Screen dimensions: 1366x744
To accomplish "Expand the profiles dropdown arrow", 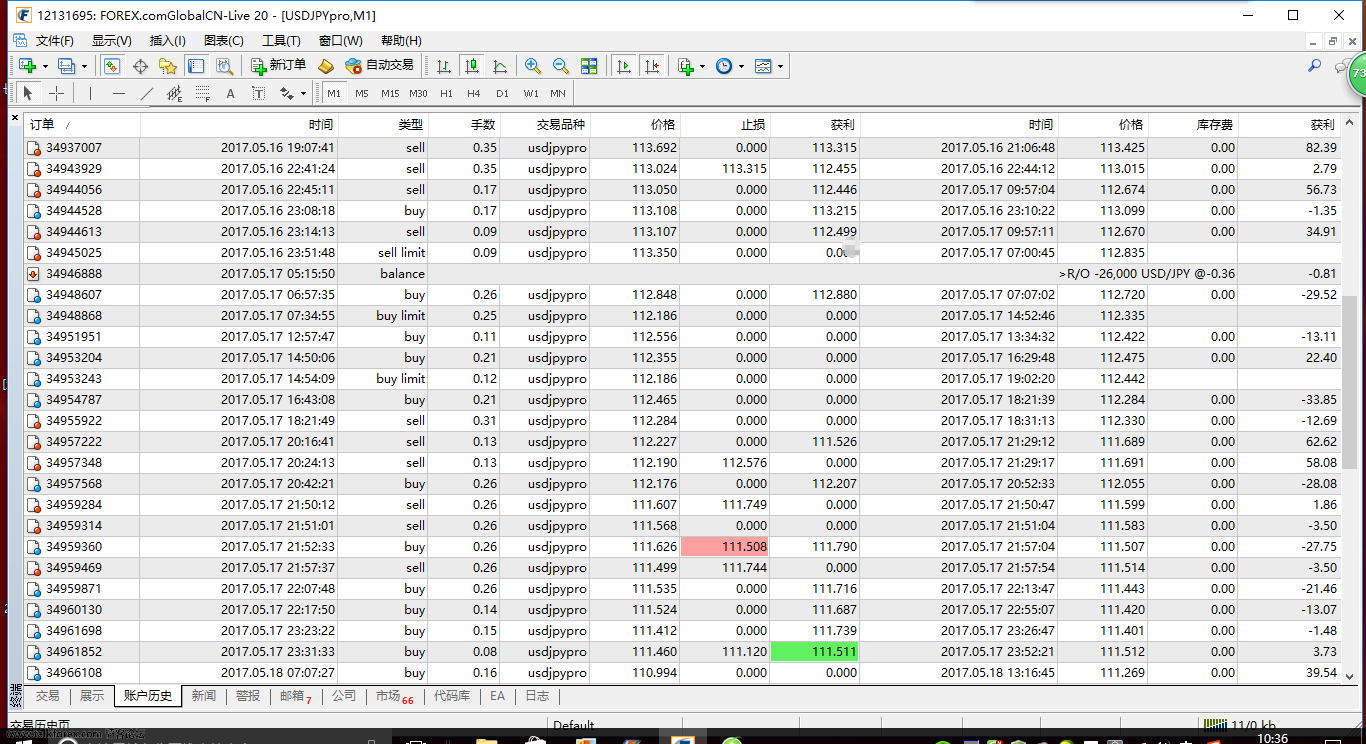I will click(84, 66).
